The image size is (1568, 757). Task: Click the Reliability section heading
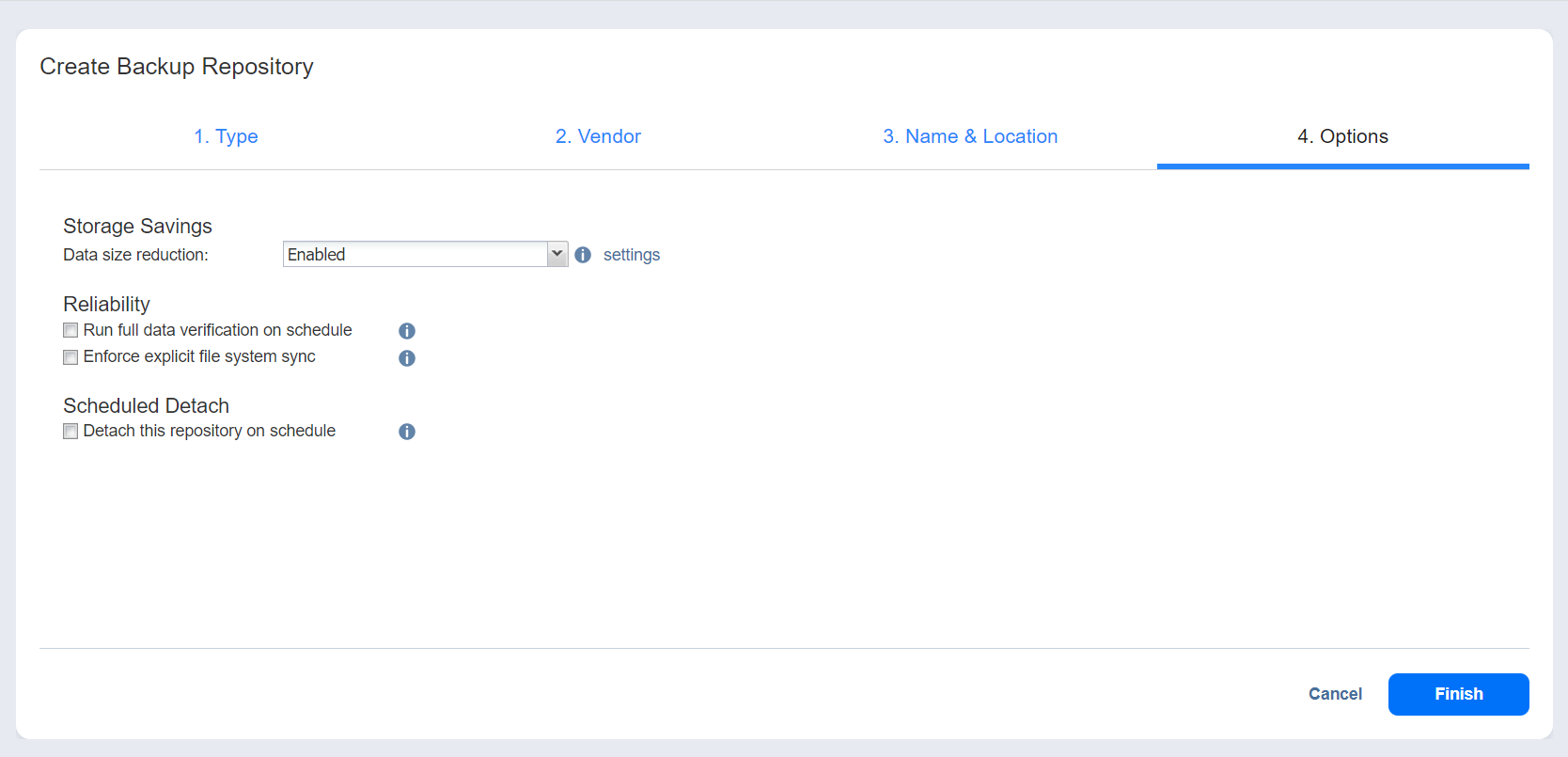(x=106, y=304)
